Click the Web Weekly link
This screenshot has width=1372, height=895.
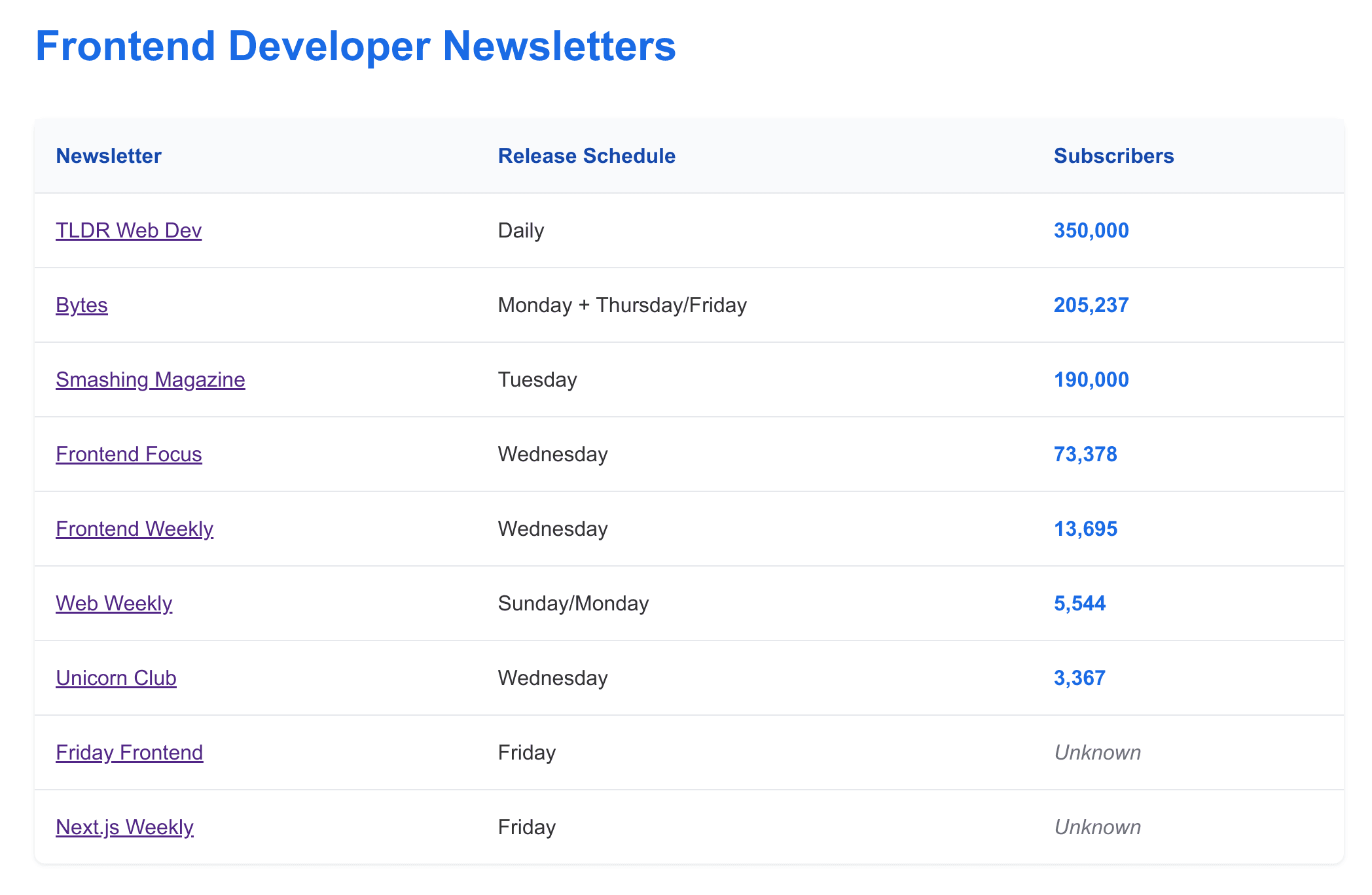(x=114, y=603)
